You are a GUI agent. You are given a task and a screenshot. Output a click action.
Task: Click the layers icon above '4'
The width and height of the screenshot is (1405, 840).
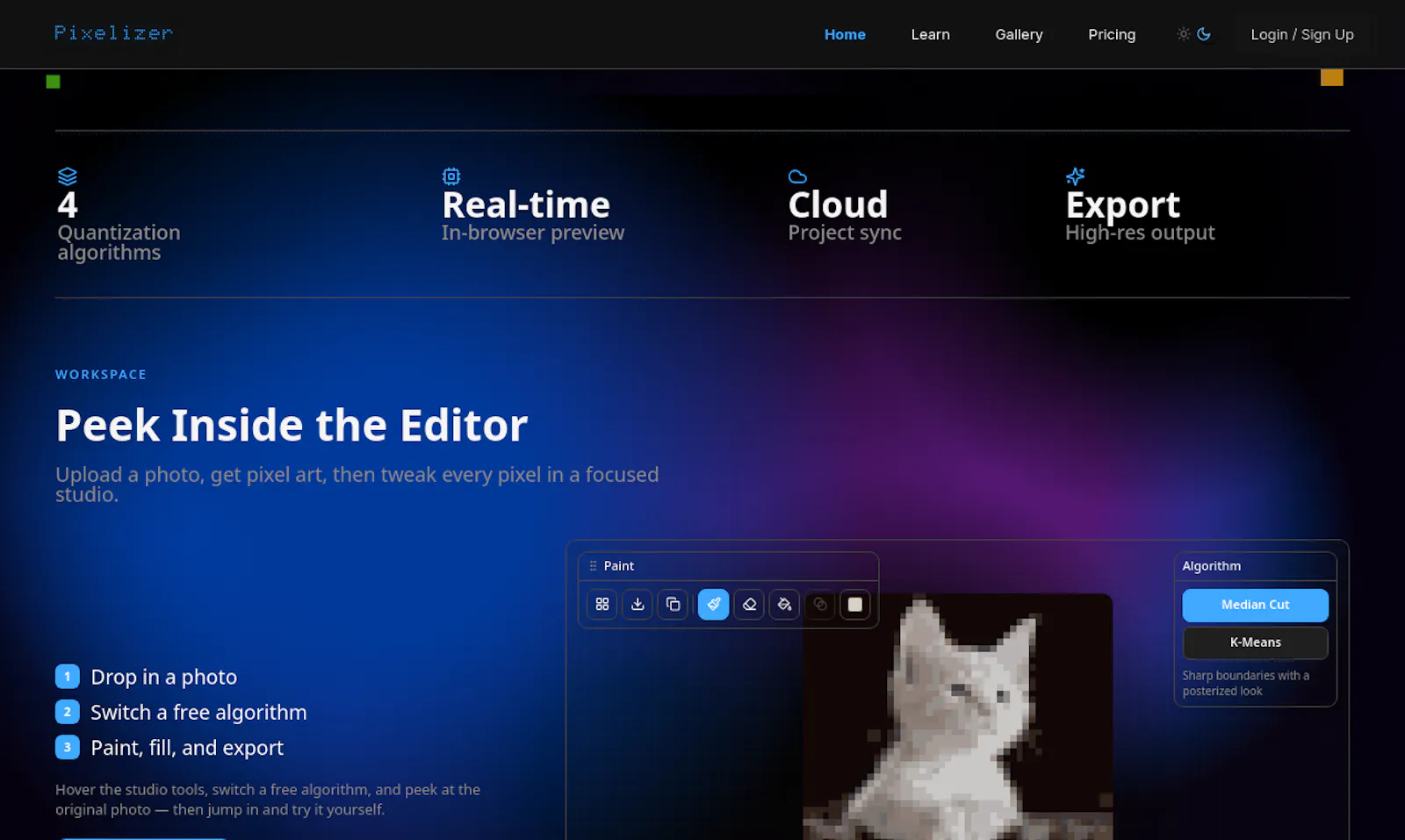pyautogui.click(x=68, y=176)
